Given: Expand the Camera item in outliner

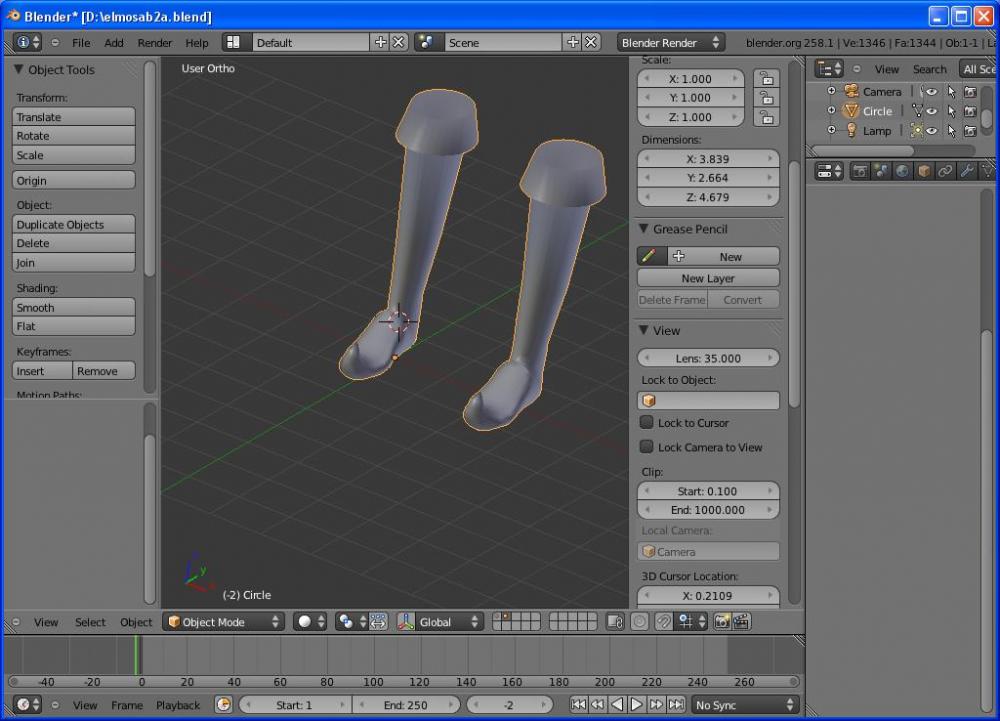Looking at the screenshot, I should click(x=831, y=91).
